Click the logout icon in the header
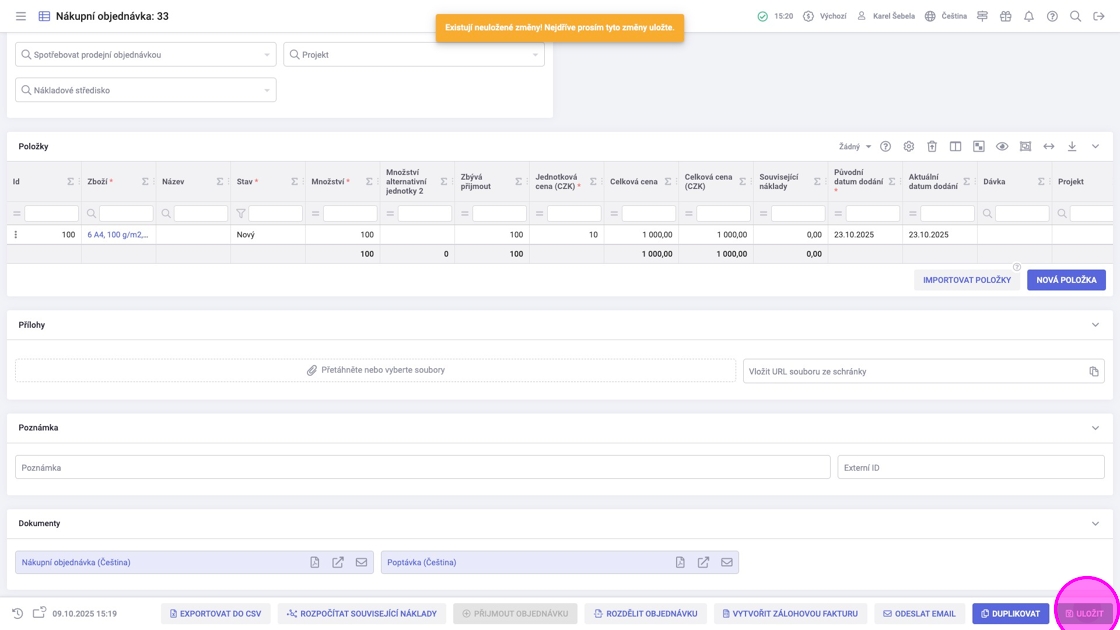The width and height of the screenshot is (1120, 630). coord(1099,16)
